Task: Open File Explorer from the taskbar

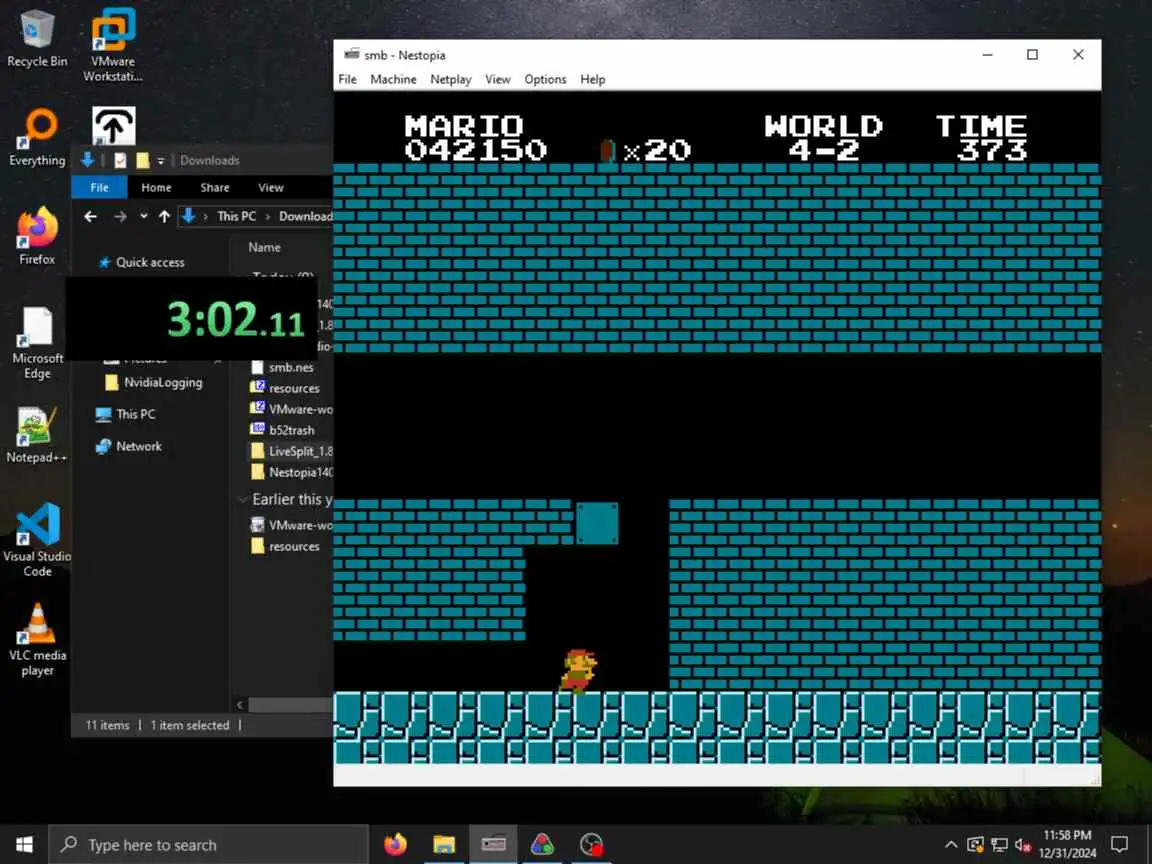Action: (x=444, y=845)
